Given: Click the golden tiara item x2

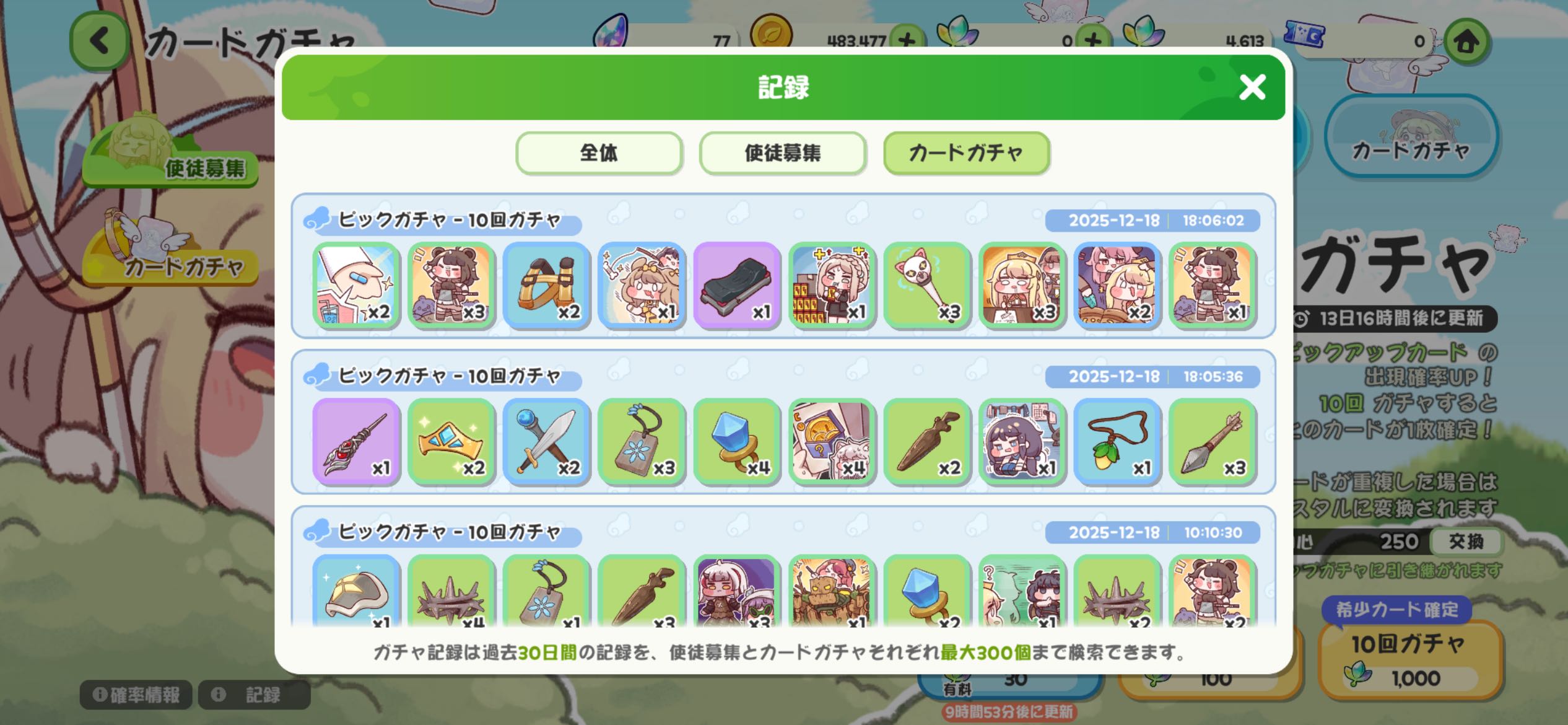Looking at the screenshot, I should click(x=451, y=441).
